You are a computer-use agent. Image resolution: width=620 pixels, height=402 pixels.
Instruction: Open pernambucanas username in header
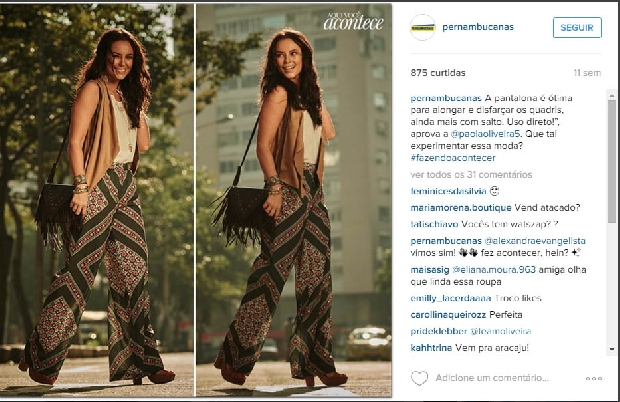click(478, 27)
